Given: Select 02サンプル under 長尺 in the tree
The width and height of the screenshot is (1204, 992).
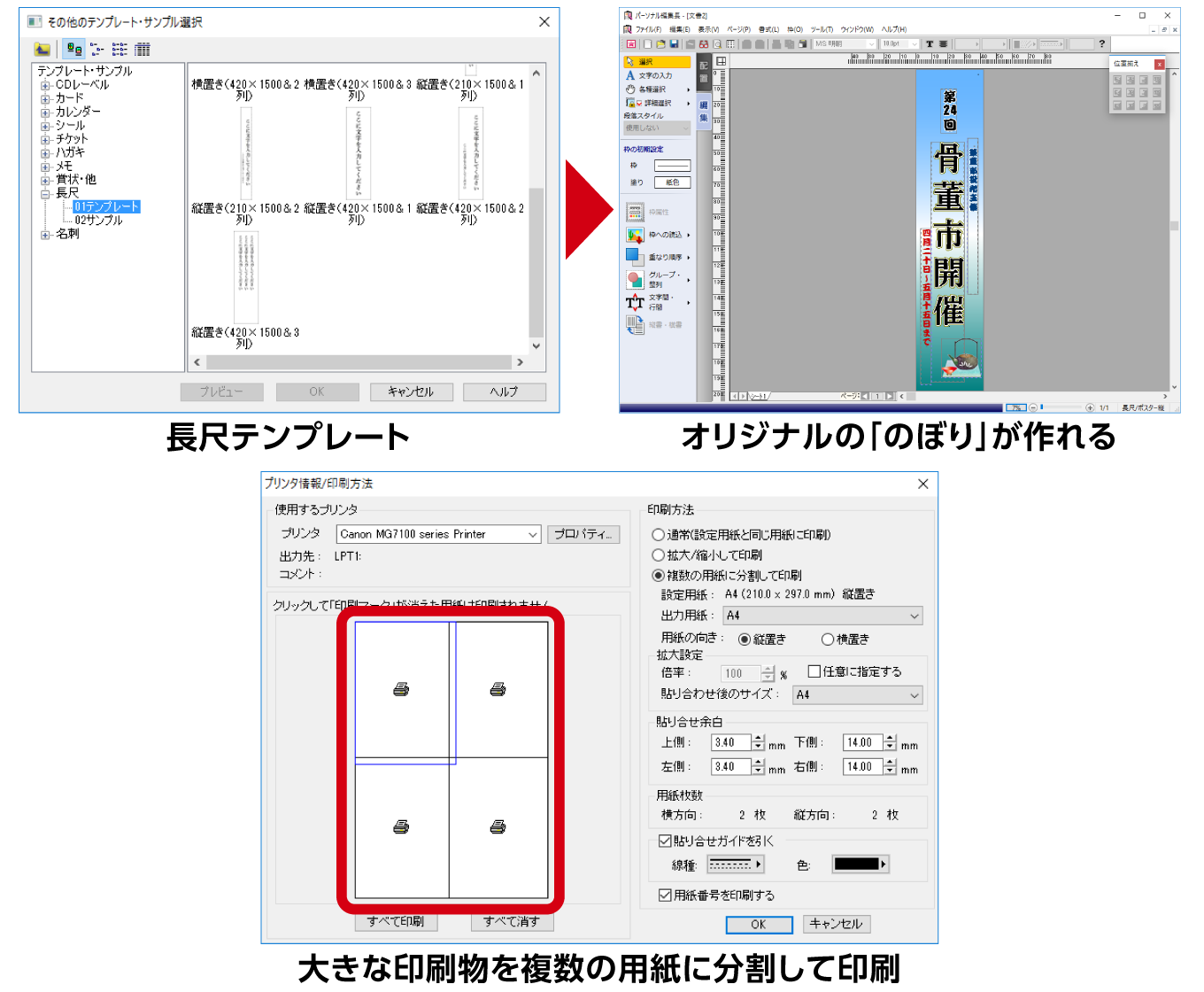Looking at the screenshot, I should 97,220.
